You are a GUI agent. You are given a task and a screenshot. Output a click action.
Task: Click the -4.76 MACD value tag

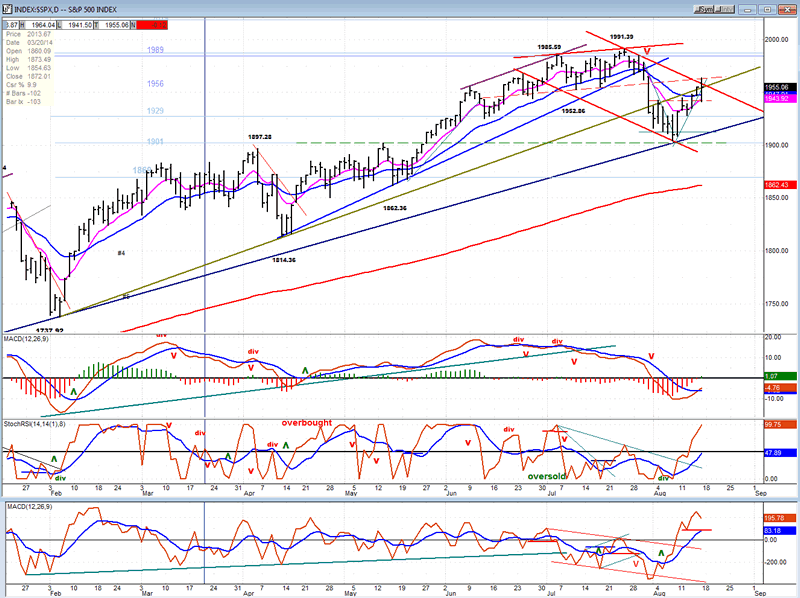[x=780, y=388]
